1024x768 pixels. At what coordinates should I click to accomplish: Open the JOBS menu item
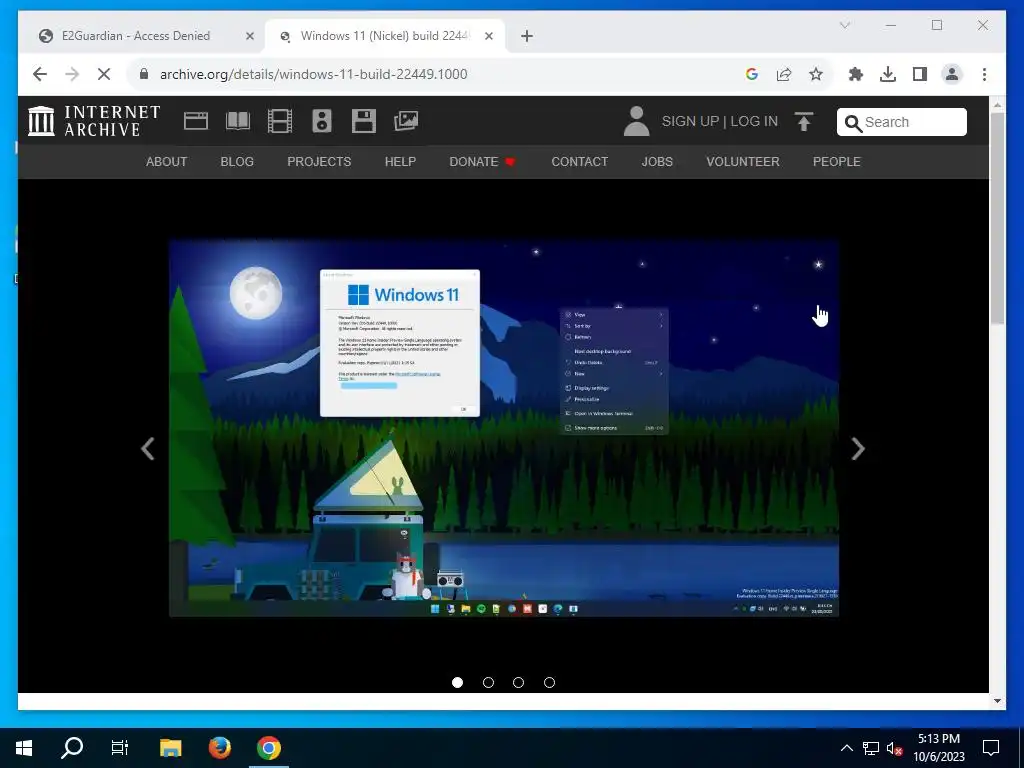657,162
